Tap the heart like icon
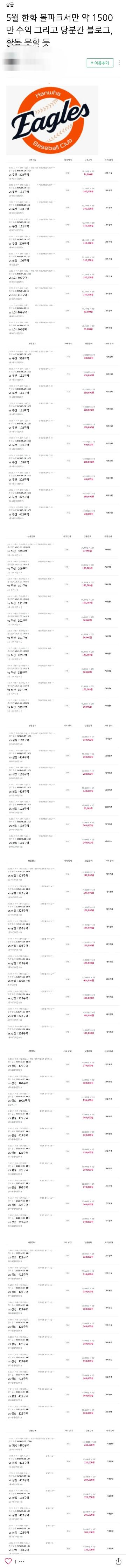 (x=8, y=1561)
